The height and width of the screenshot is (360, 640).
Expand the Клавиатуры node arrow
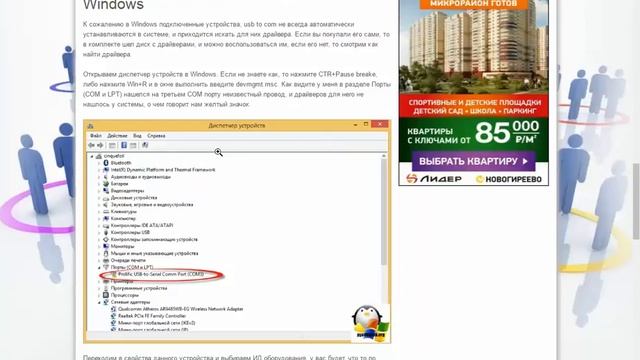(99, 211)
